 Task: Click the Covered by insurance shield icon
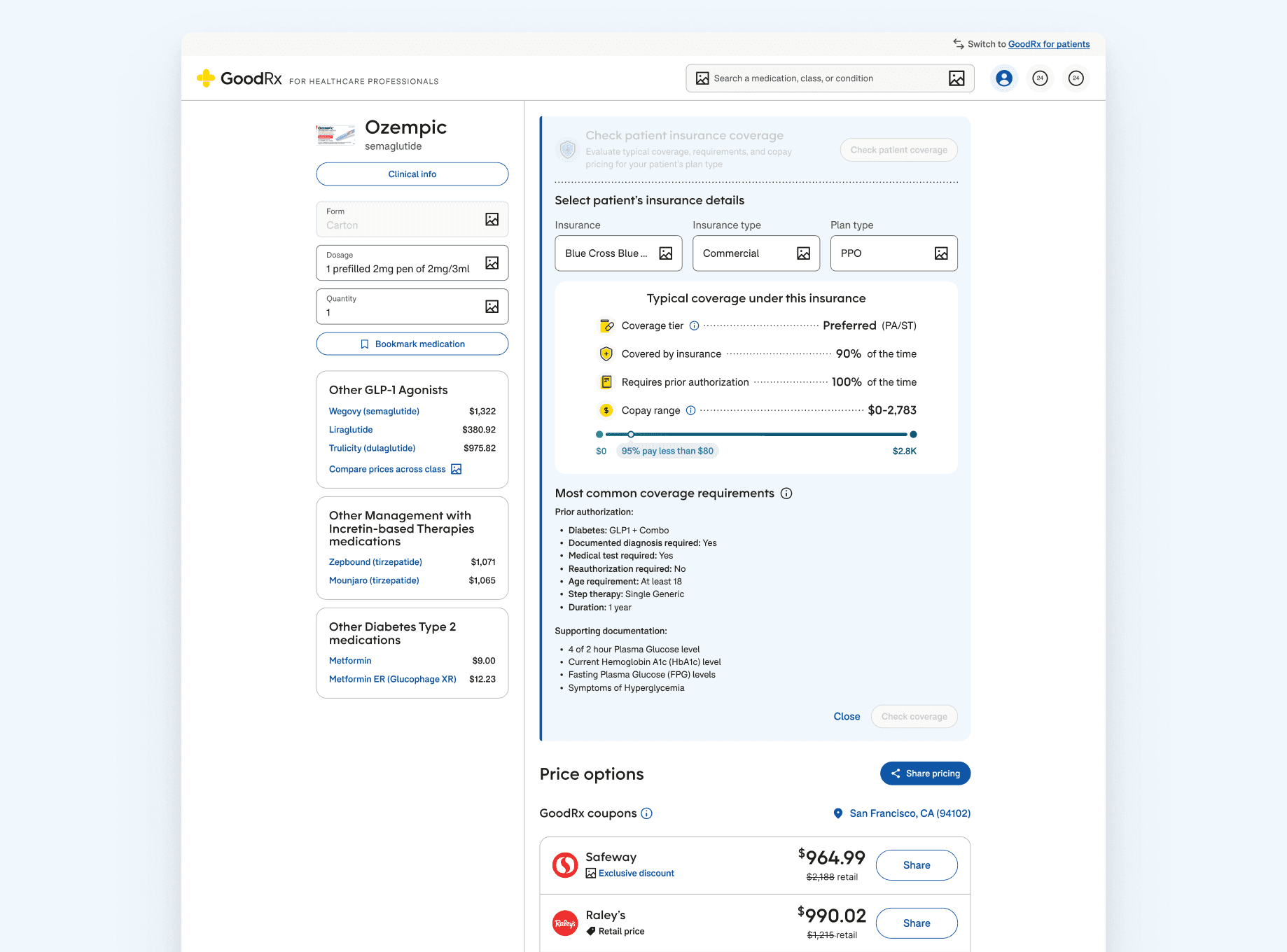tap(606, 354)
